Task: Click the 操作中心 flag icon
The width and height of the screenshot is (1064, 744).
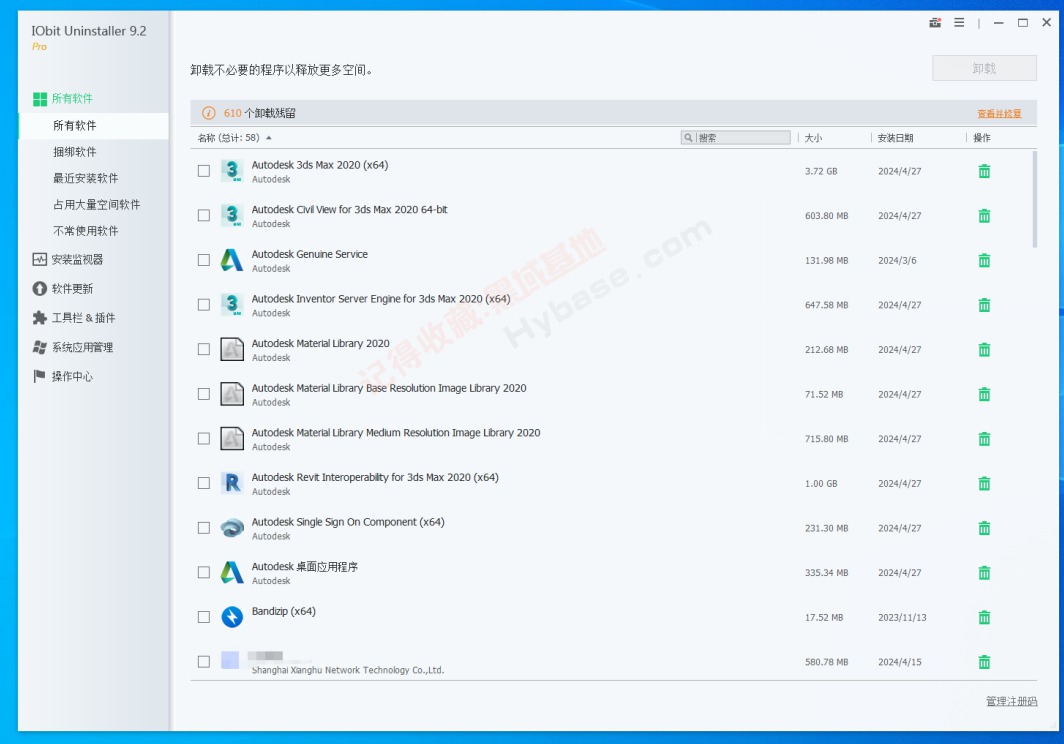Action: (x=39, y=376)
